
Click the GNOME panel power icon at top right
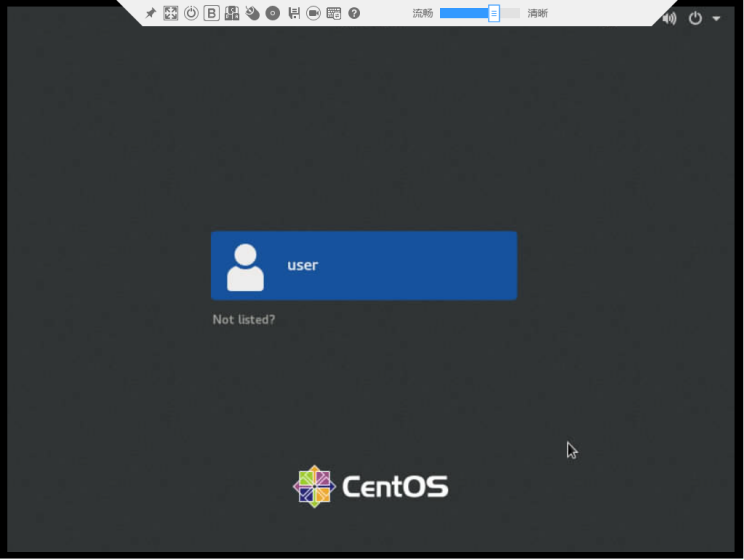click(x=695, y=18)
